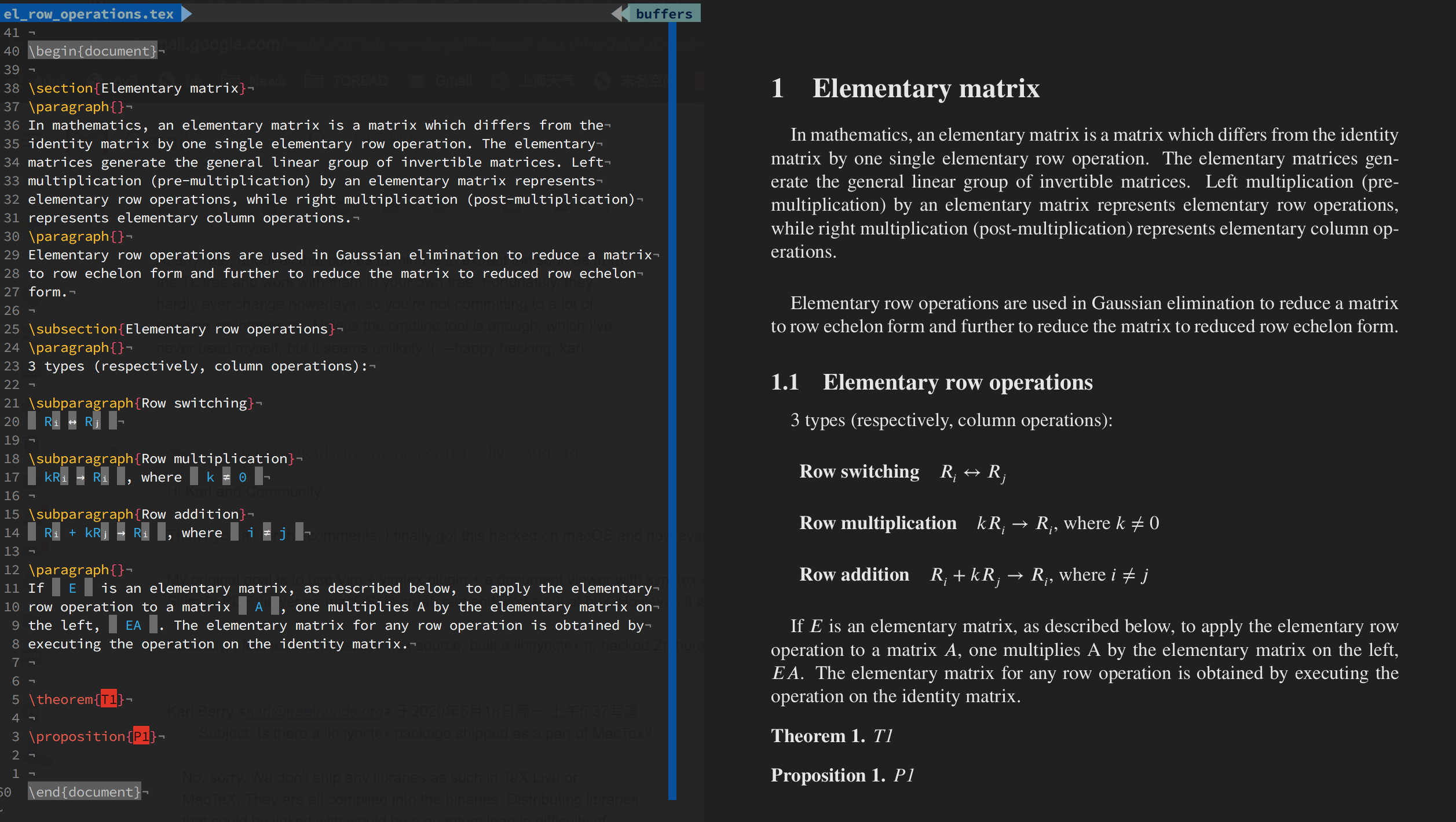Screen dimensions: 1456x822
Task: Click 'Theorem 1.' in the PDF preview
Action: tap(817, 736)
